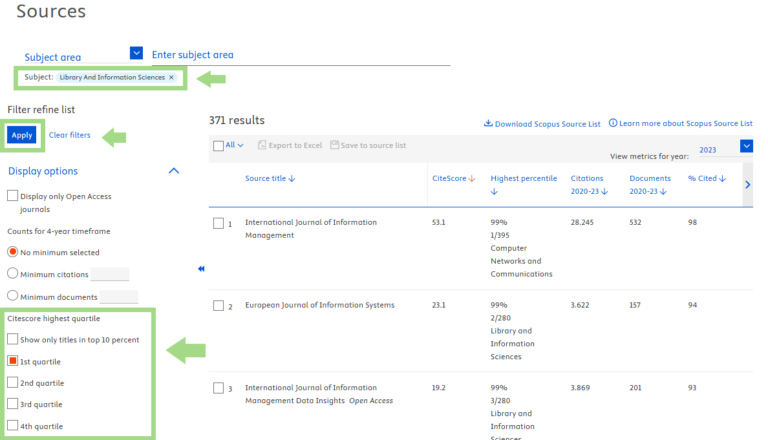Viewport: 768px width, 440px height.
Task: Open the view metrics year dropdown
Action: 746,147
